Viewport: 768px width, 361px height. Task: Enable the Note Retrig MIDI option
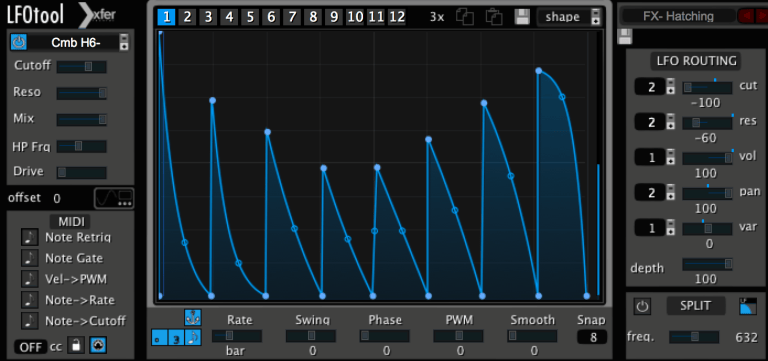[29, 238]
